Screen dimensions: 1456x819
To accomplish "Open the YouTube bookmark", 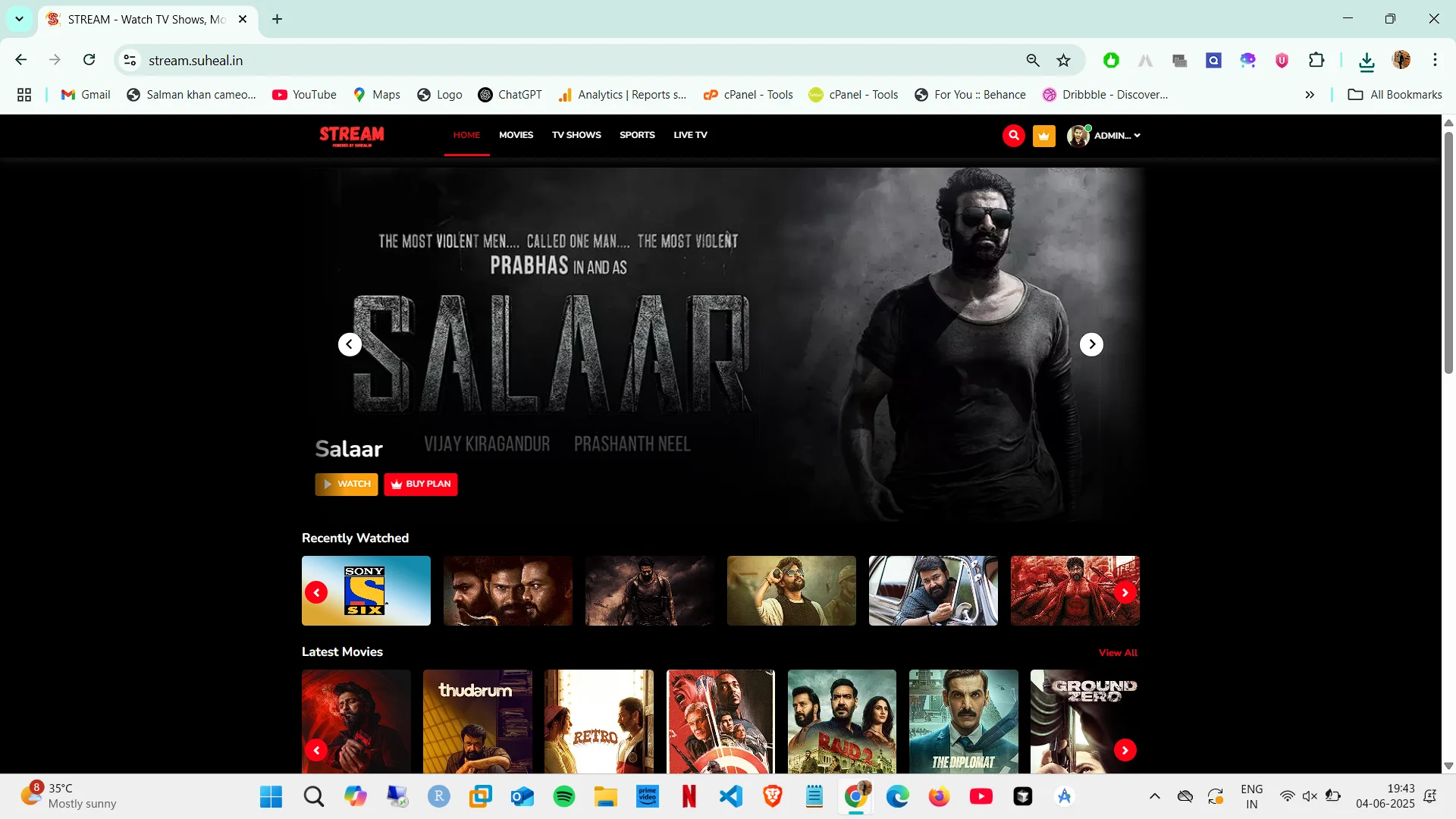I will point(305,95).
